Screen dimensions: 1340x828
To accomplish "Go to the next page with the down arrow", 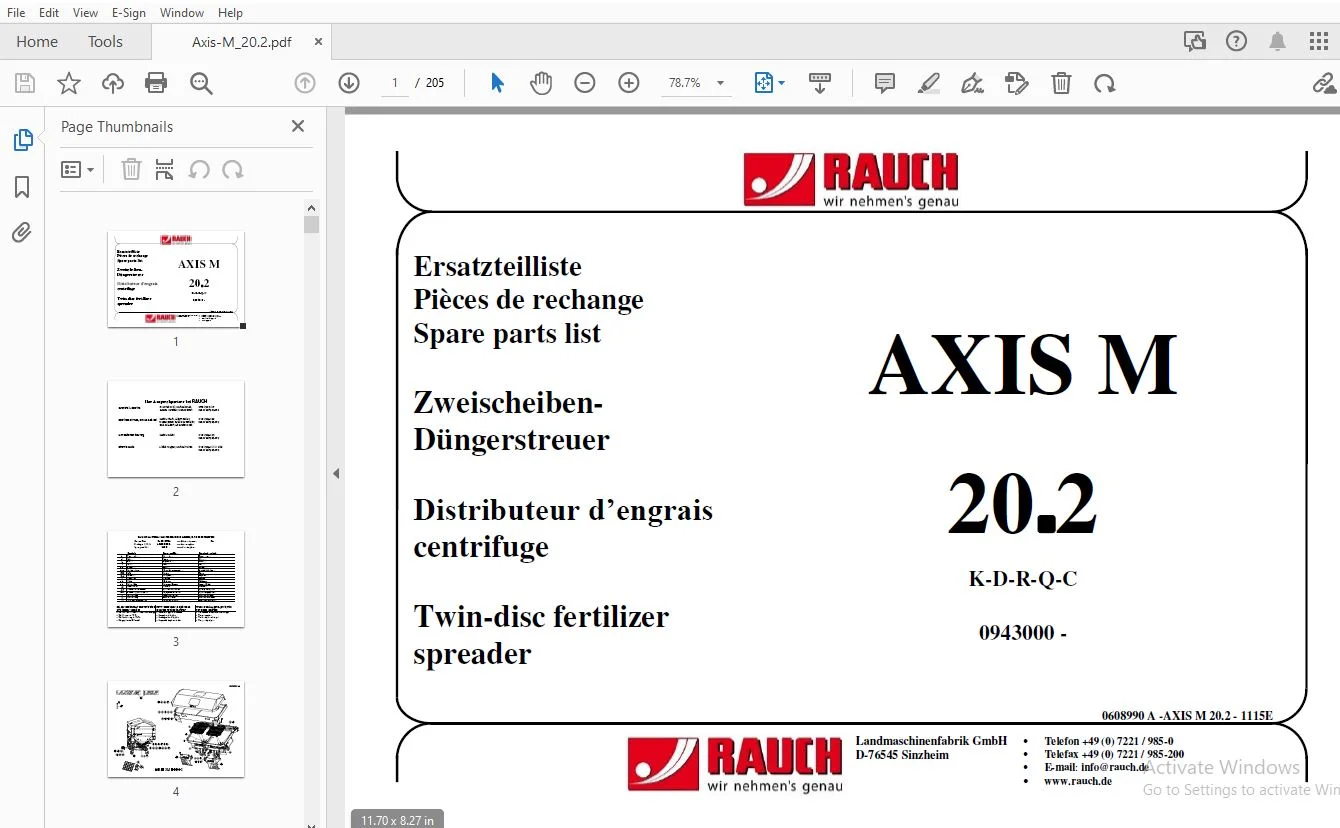I will point(349,83).
